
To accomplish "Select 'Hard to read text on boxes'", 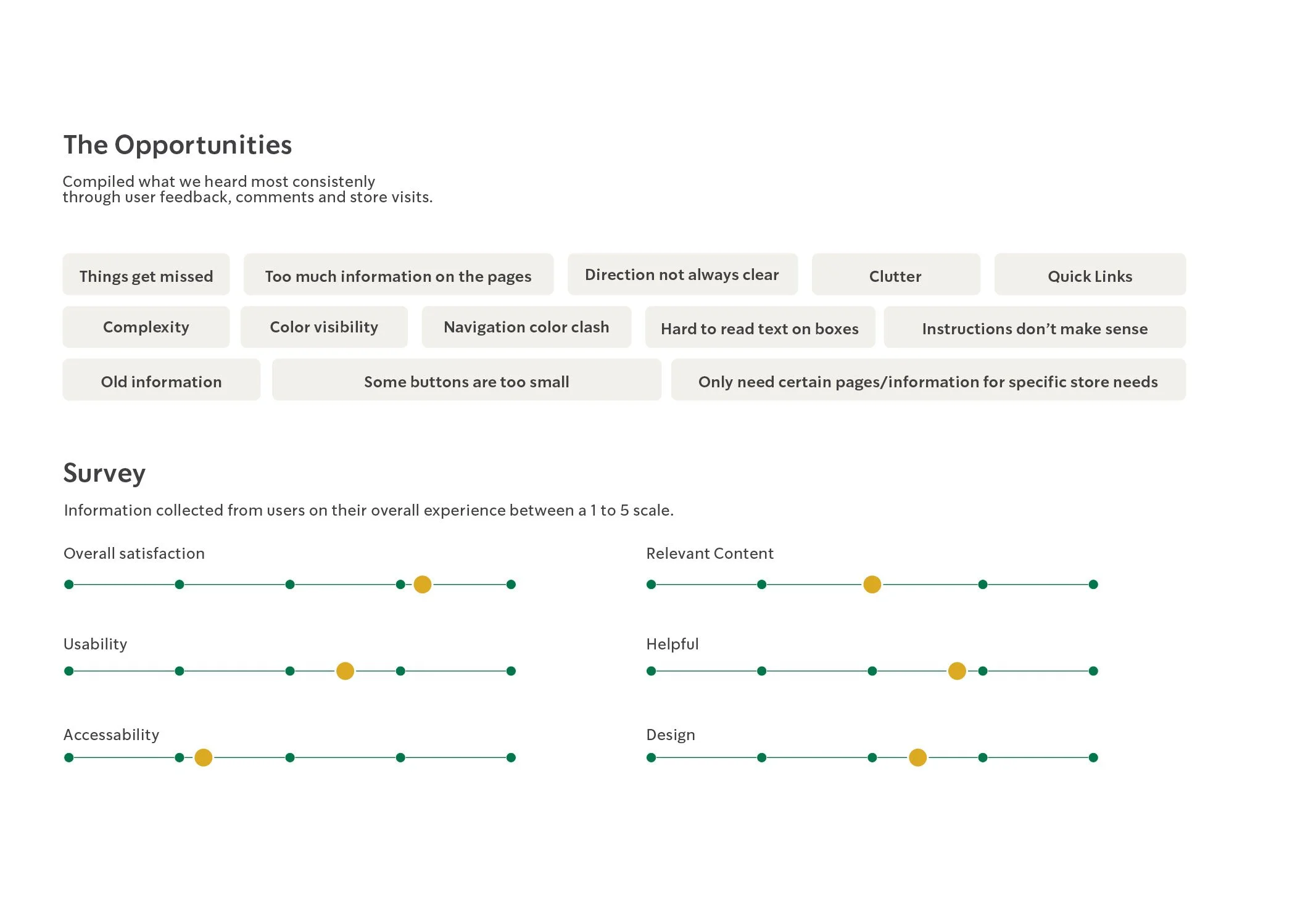I will (x=759, y=327).
